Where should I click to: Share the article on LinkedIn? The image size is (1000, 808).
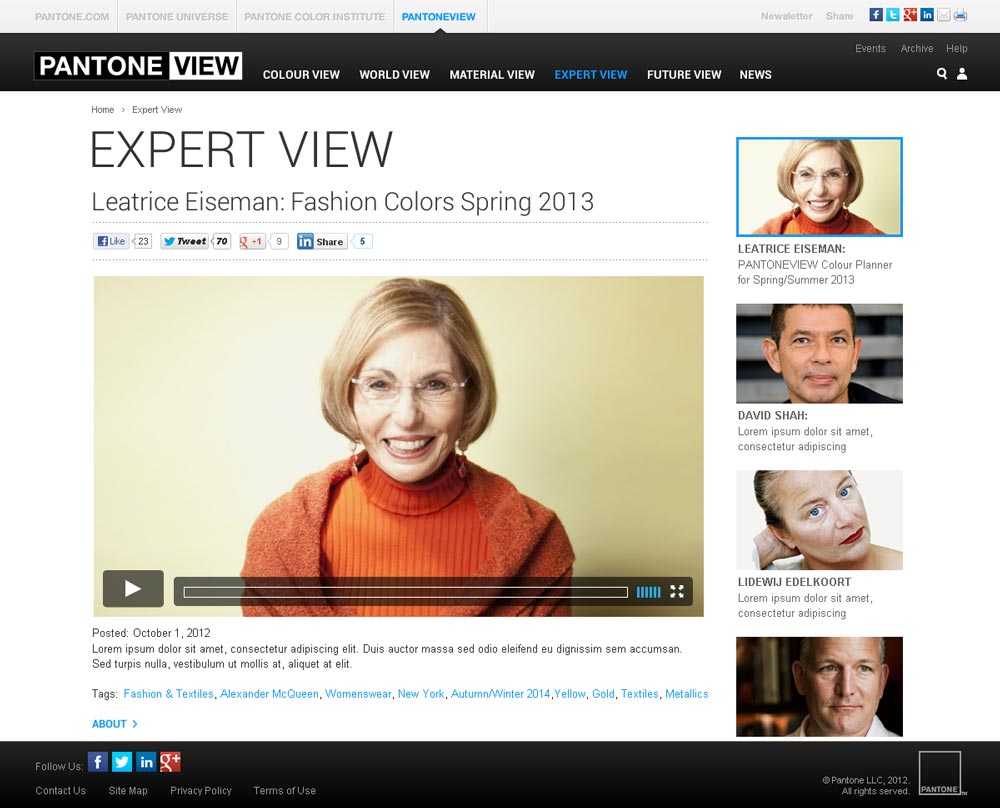321,241
